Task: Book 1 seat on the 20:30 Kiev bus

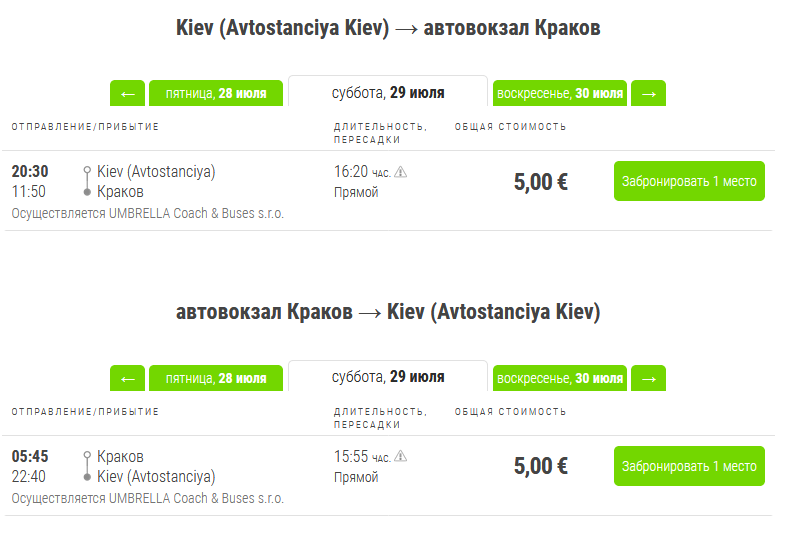Action: [x=689, y=181]
